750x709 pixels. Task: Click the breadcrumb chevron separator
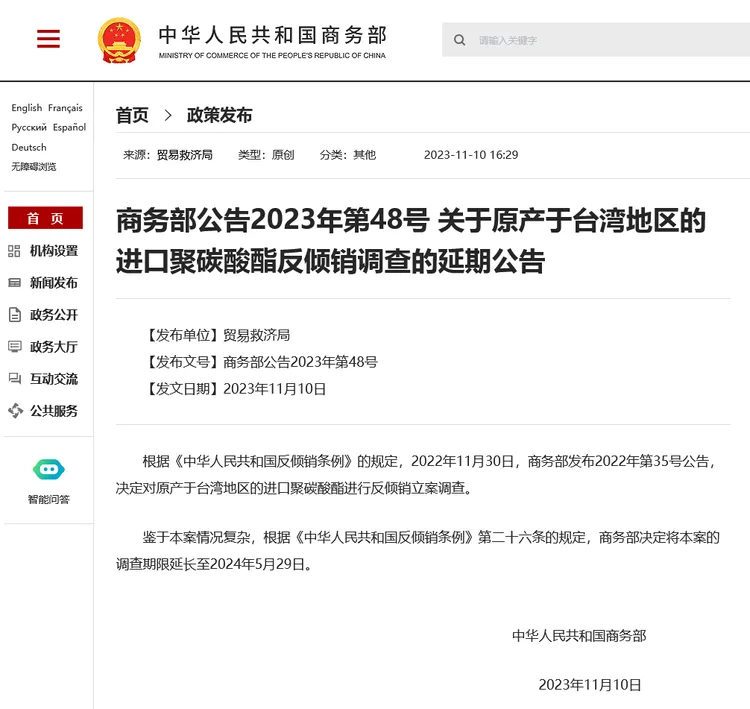click(x=168, y=115)
